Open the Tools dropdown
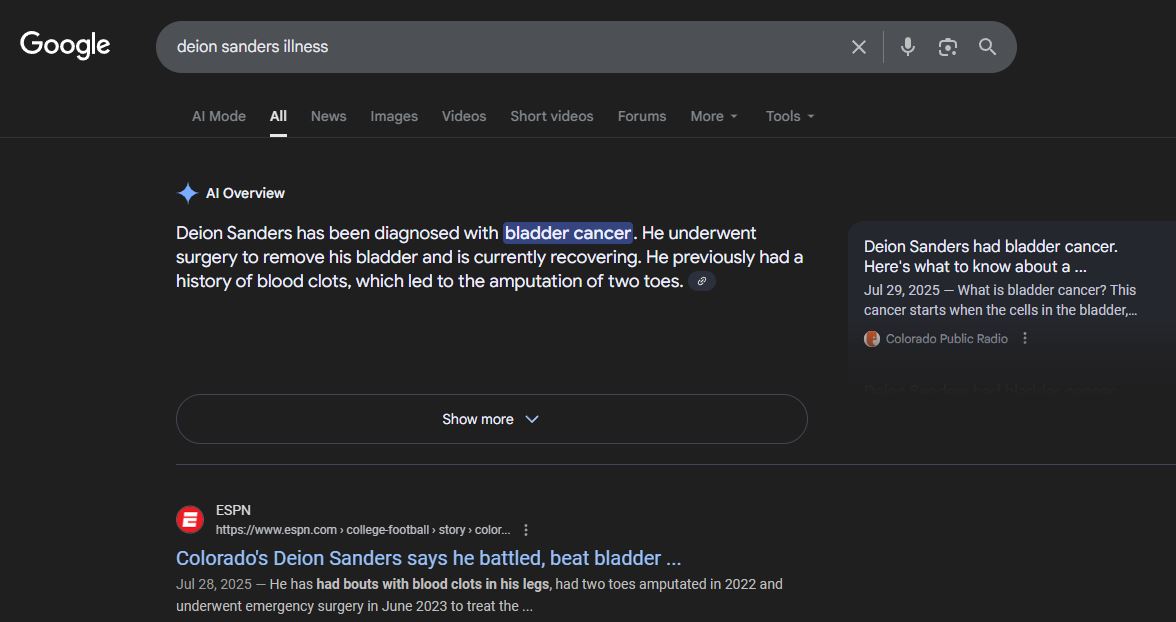The image size is (1176, 622). click(x=790, y=116)
